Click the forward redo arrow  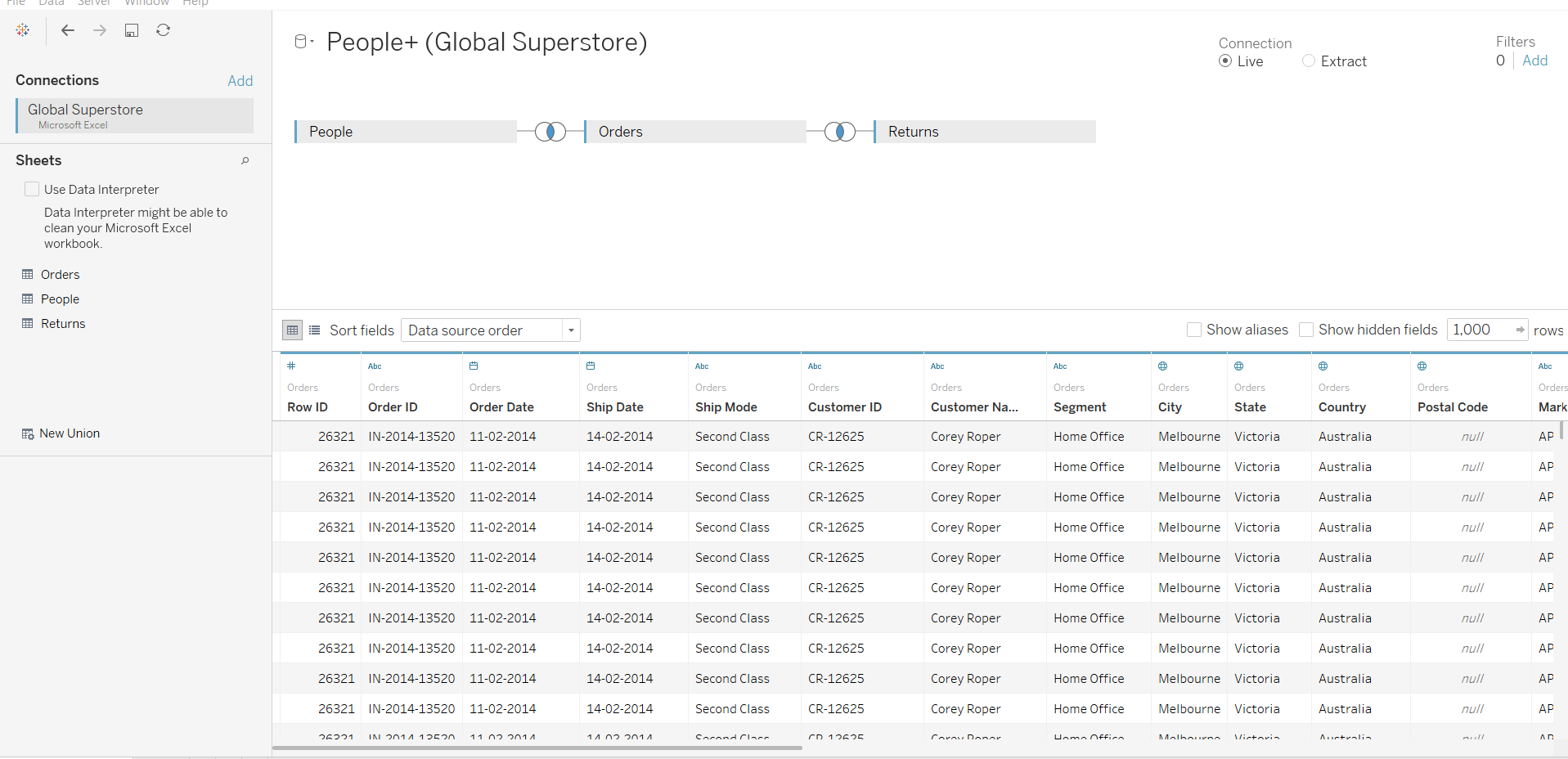point(100,30)
